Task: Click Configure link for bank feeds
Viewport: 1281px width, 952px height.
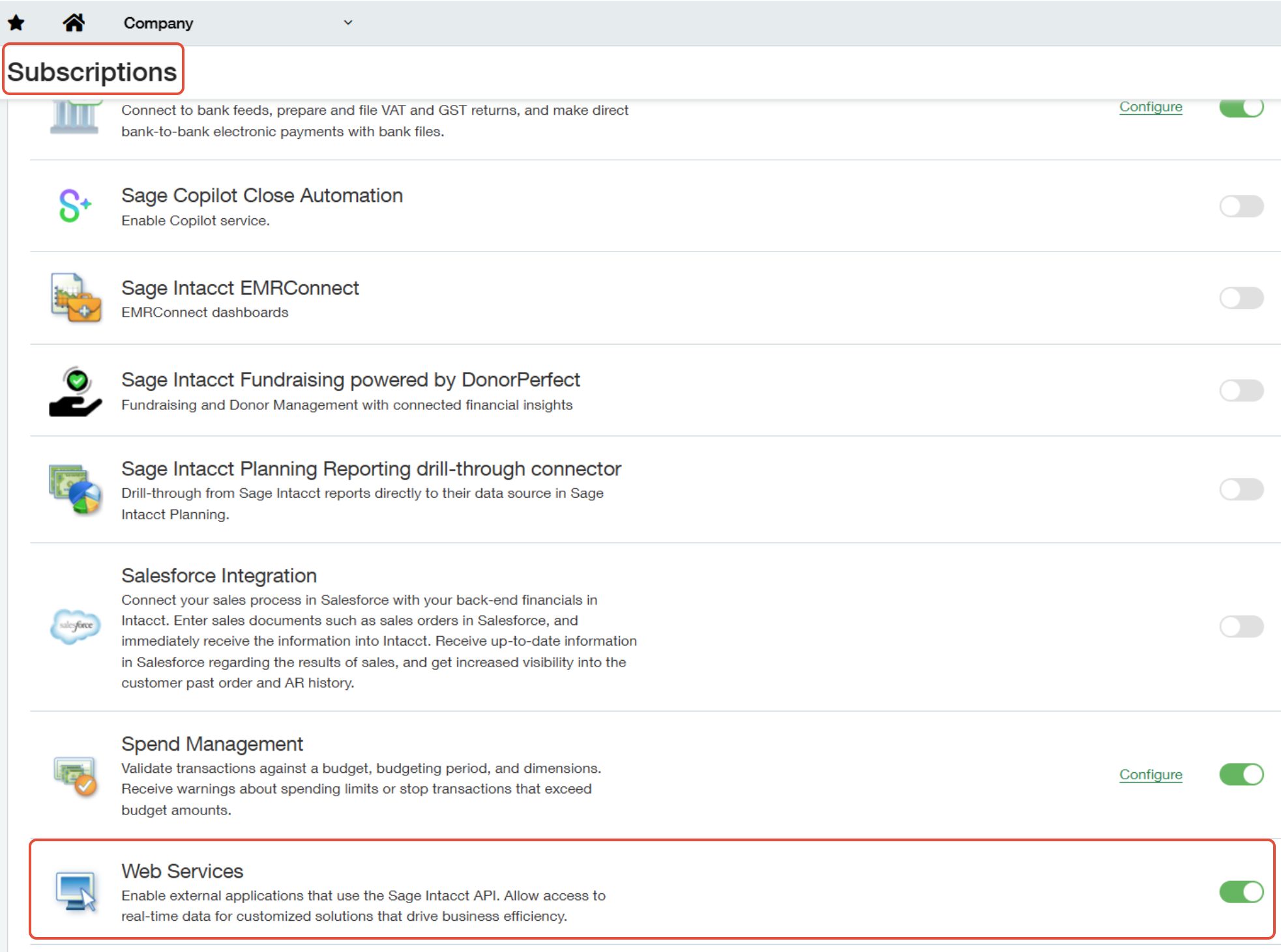Action: click(x=1150, y=107)
